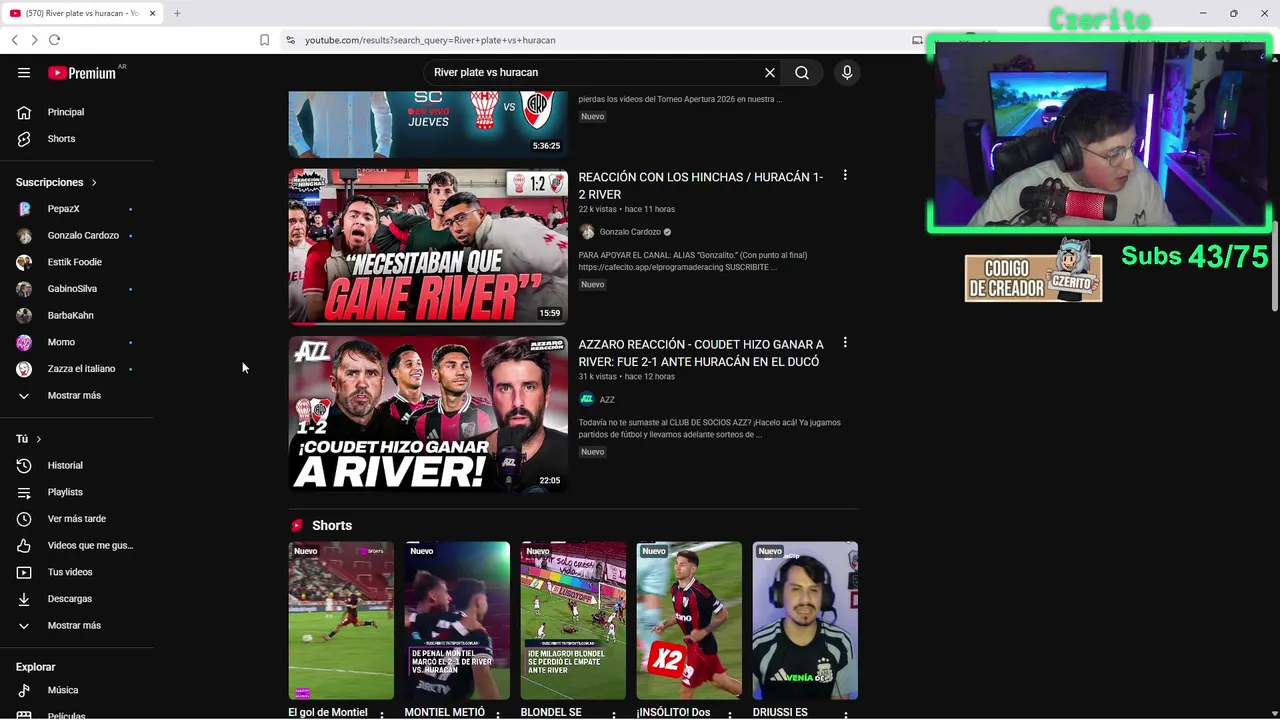Bookmark this page via the bookmark icon
This screenshot has height=720, width=1280.
264,40
